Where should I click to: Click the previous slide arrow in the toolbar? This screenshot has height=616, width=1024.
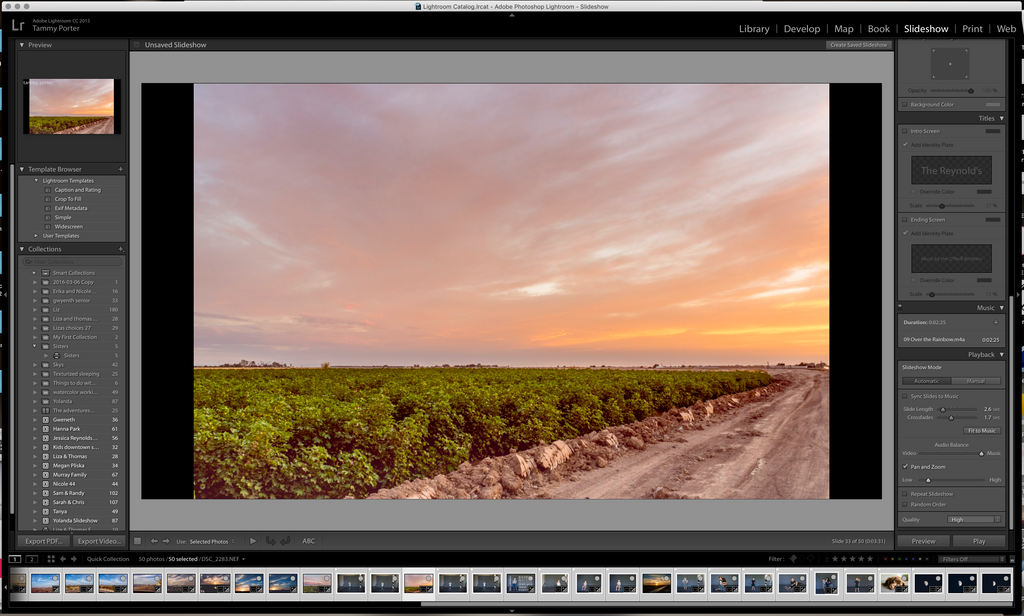click(x=155, y=541)
